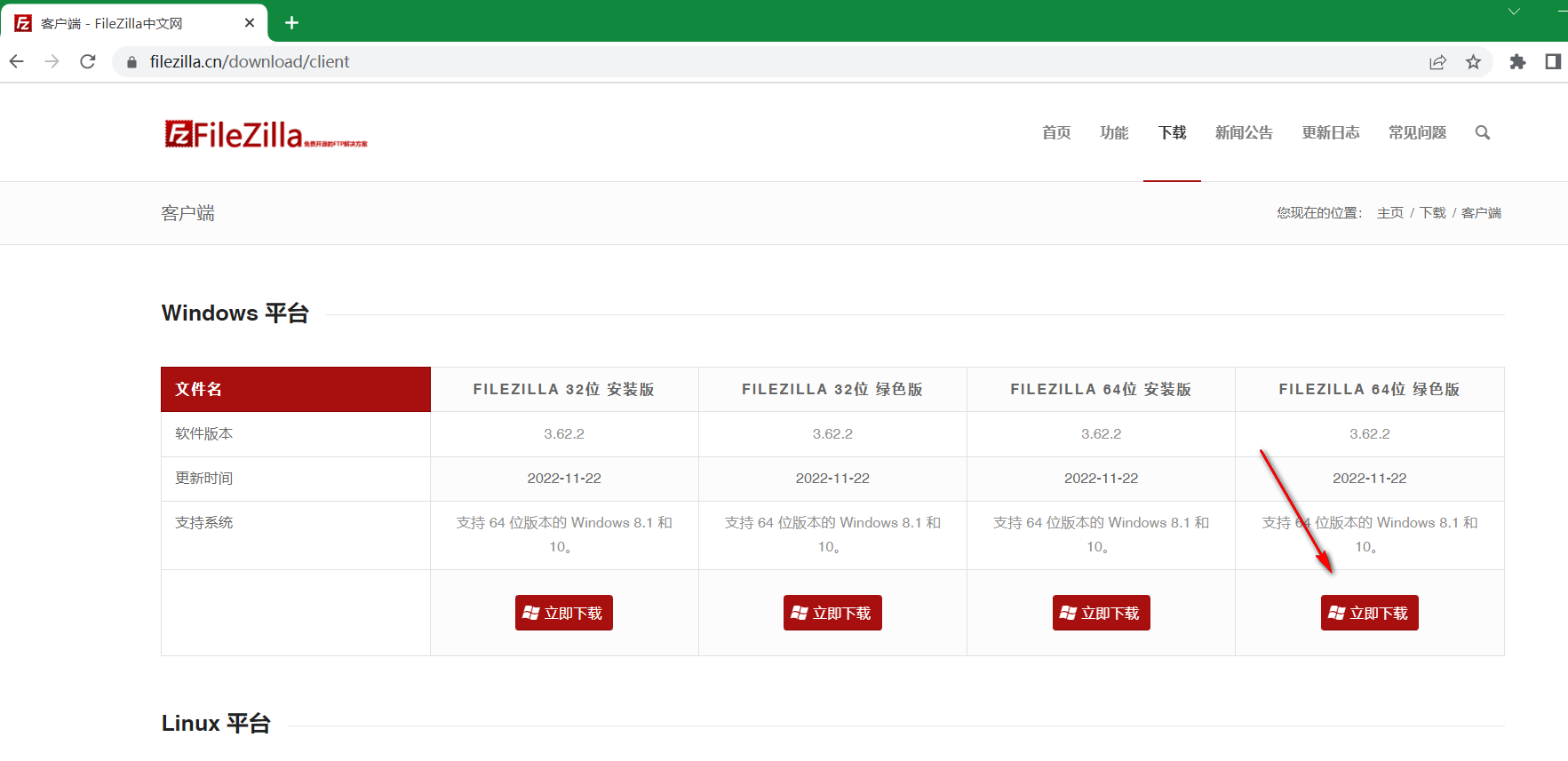Click the 文件名 table header

[296, 389]
